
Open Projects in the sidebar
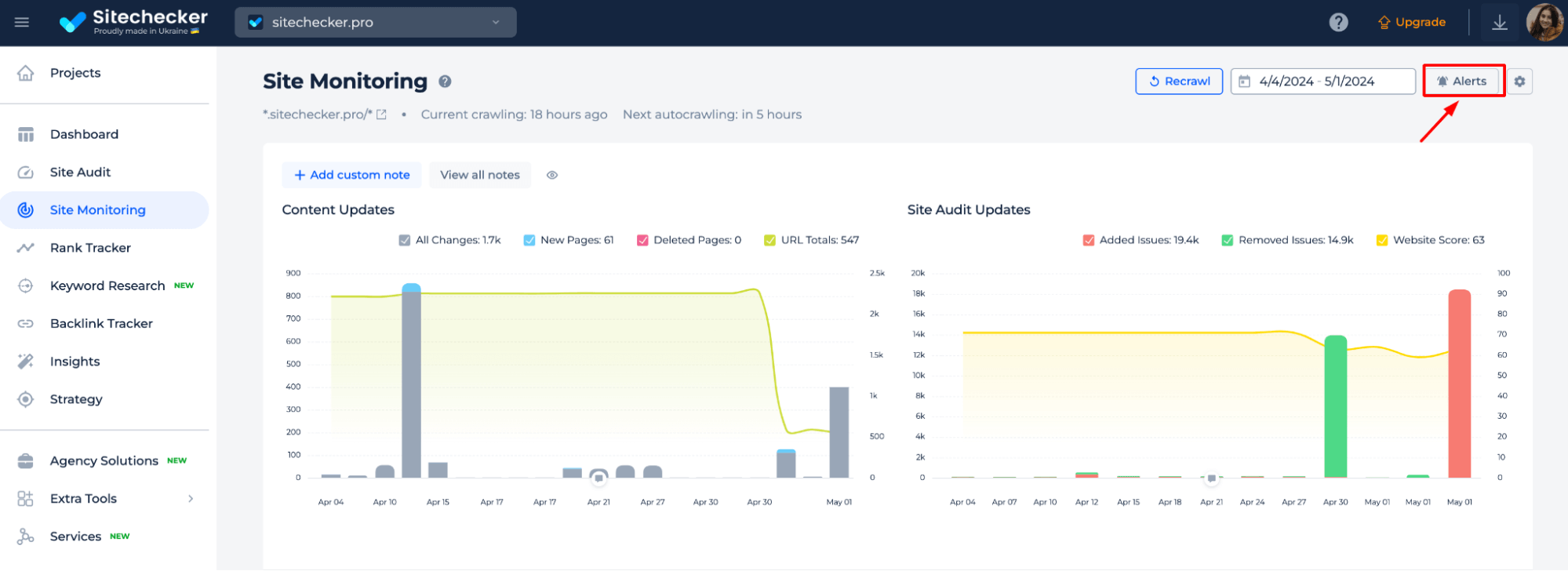pos(75,73)
